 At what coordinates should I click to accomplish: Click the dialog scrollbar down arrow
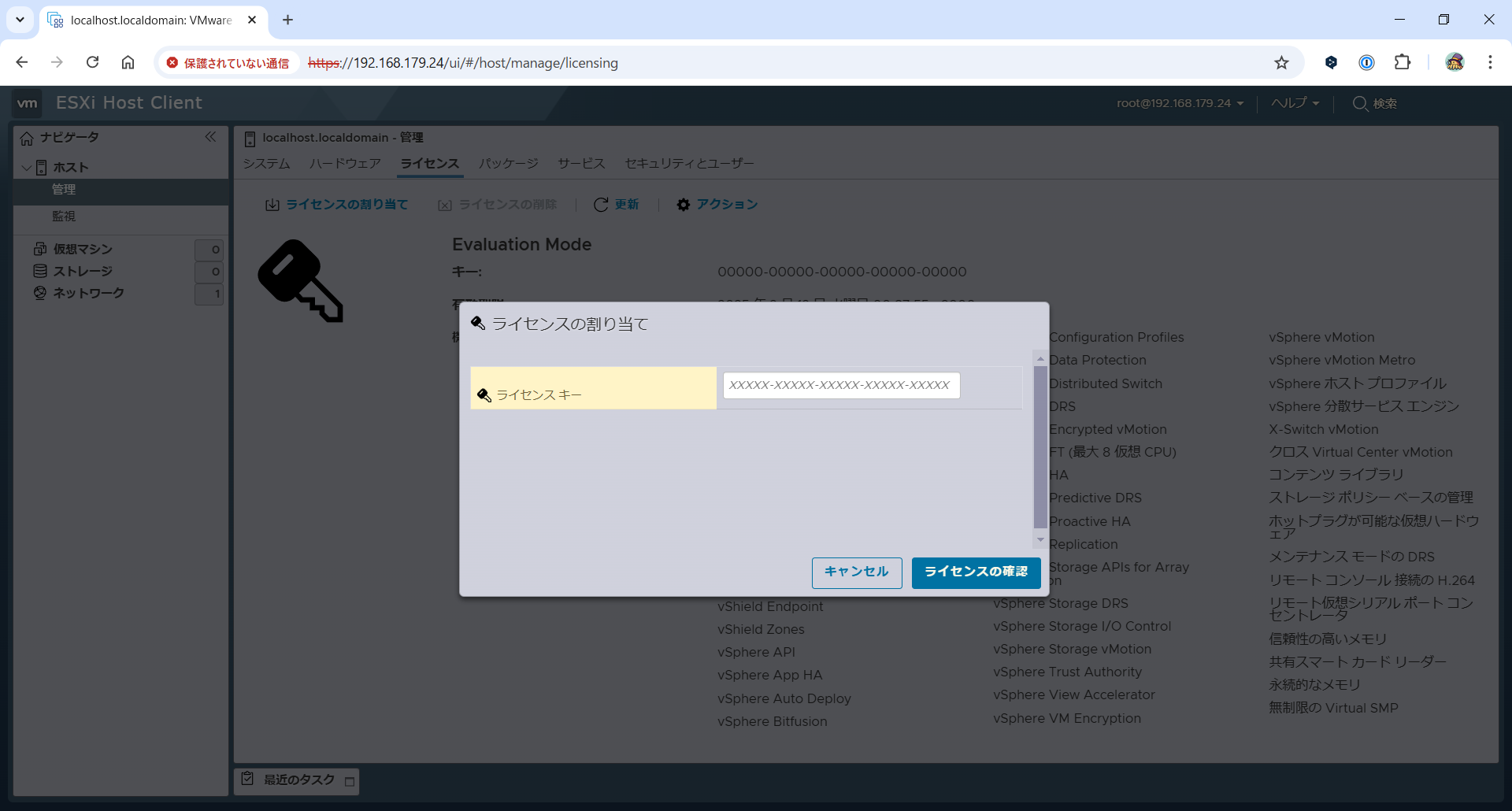pos(1040,540)
